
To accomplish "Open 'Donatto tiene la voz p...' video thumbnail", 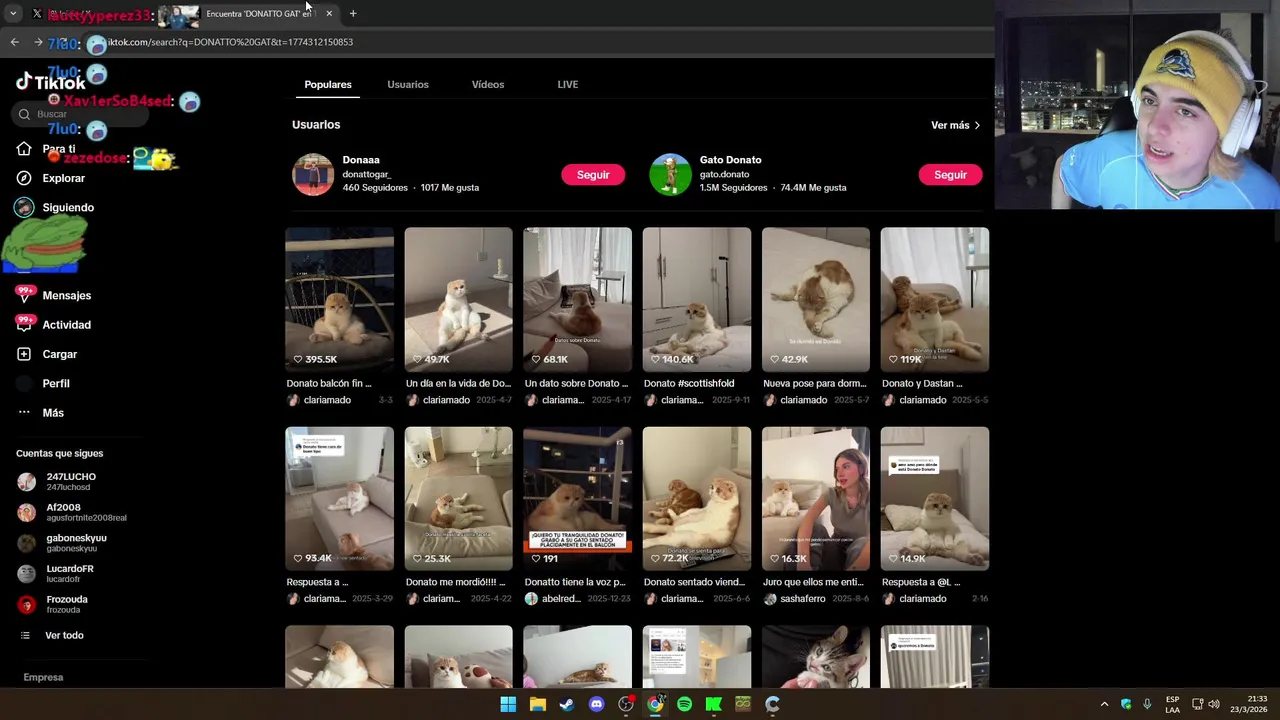I will 577,499.
